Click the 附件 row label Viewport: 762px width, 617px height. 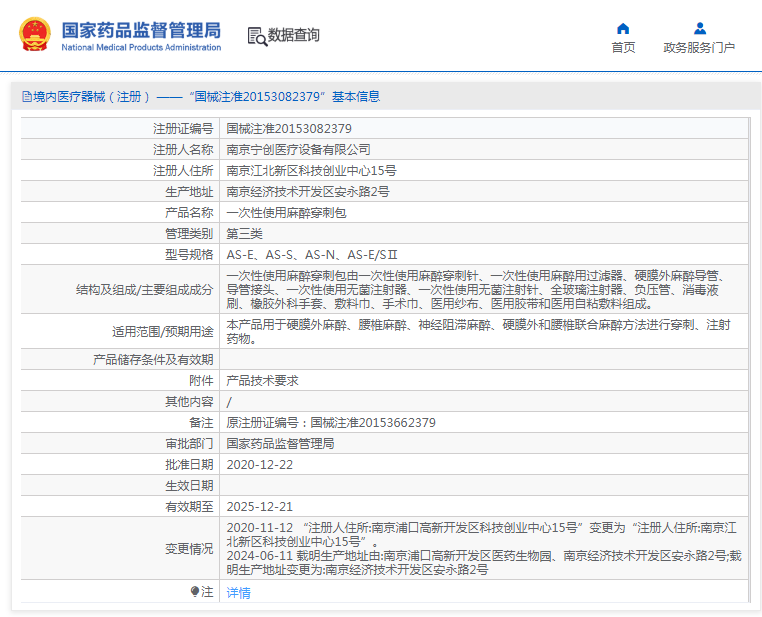(x=201, y=380)
